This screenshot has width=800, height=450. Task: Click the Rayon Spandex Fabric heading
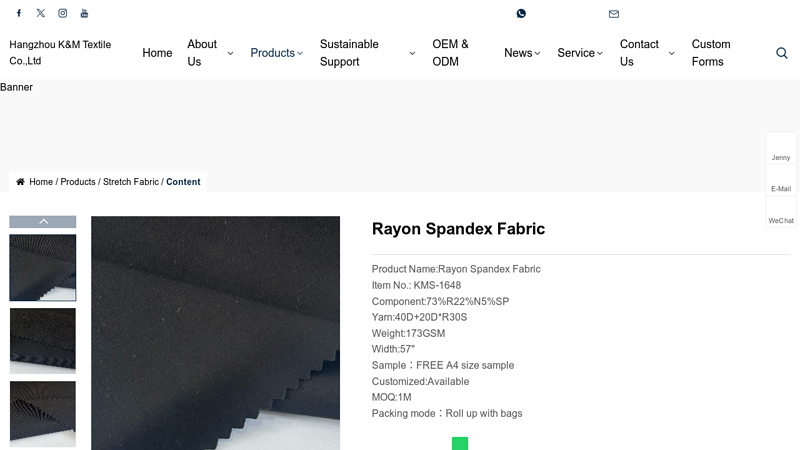(458, 229)
